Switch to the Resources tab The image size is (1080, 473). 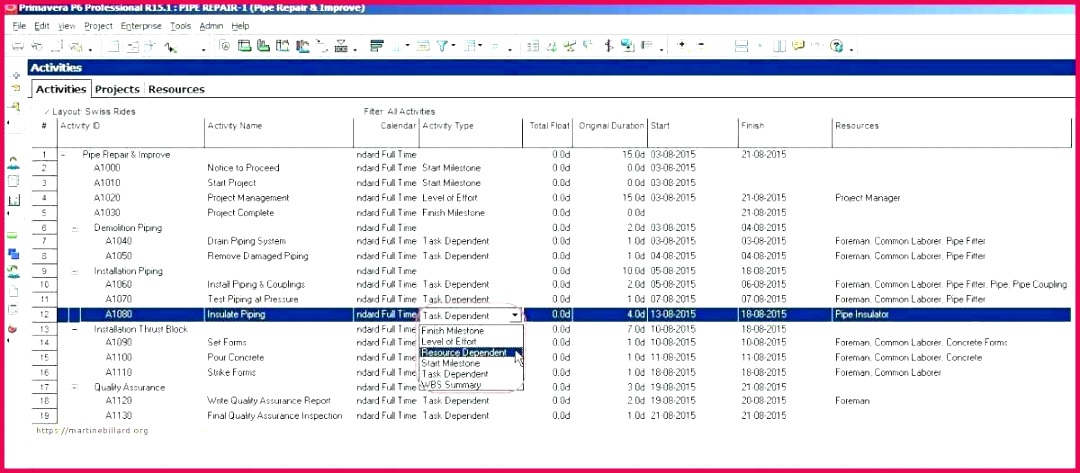tap(176, 89)
